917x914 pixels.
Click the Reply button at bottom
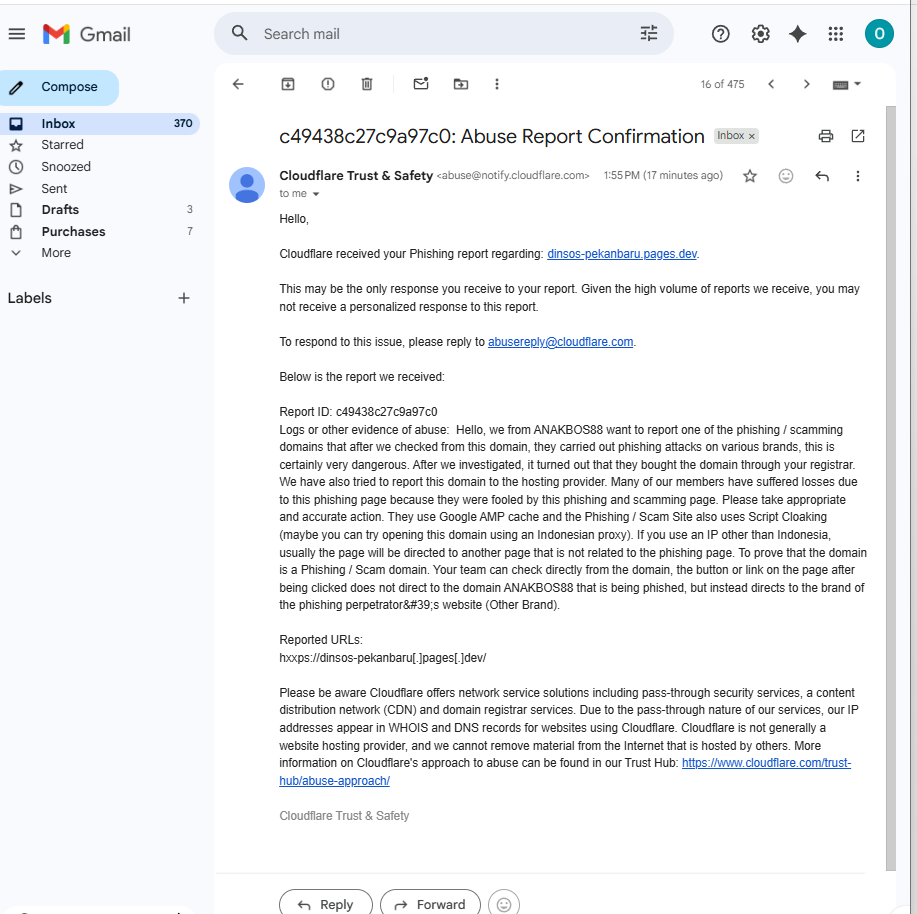pyautogui.click(x=326, y=905)
